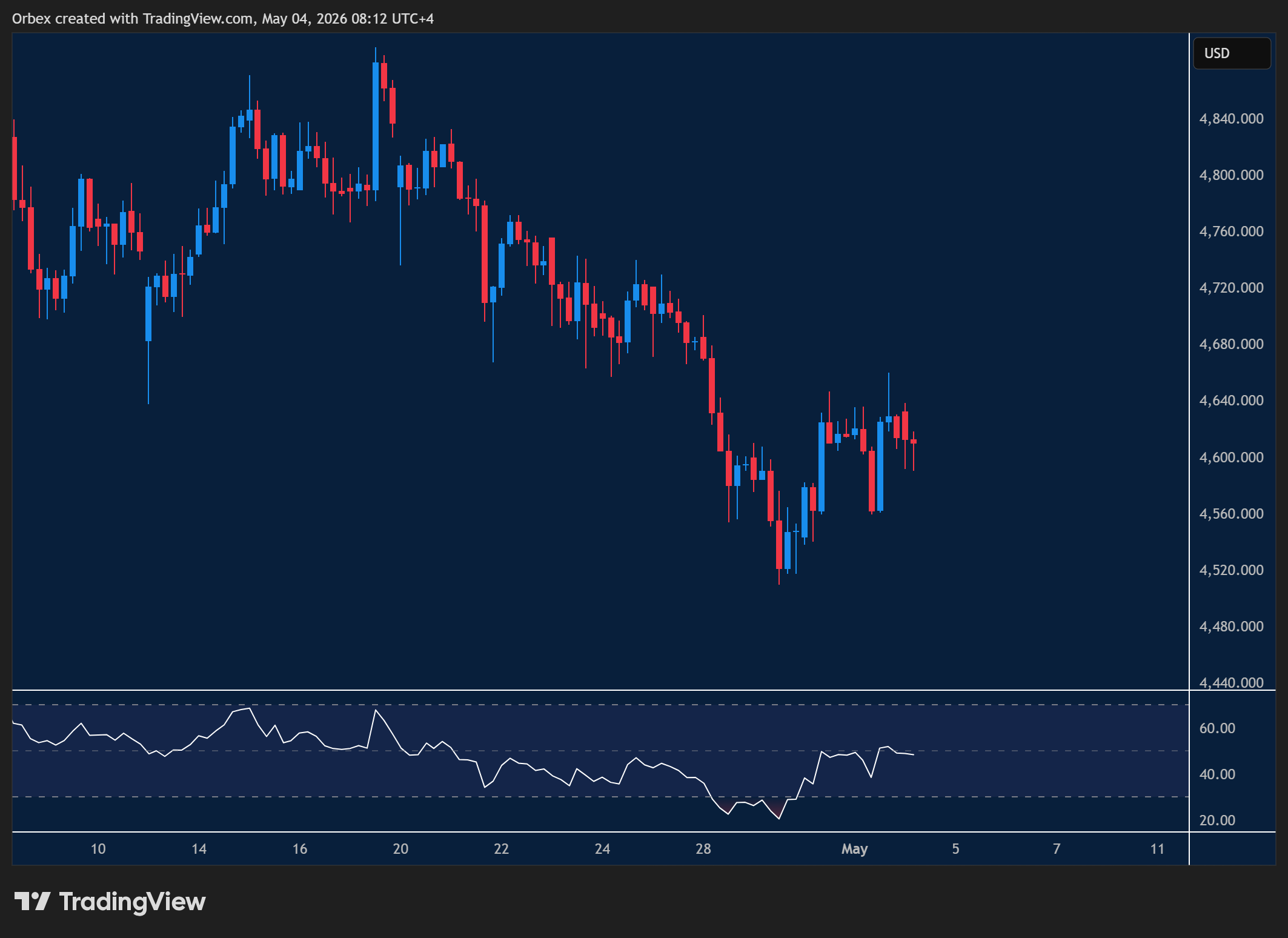Select the 4,480.000 price label
Image resolution: width=1288 pixels, height=938 pixels.
(1231, 626)
